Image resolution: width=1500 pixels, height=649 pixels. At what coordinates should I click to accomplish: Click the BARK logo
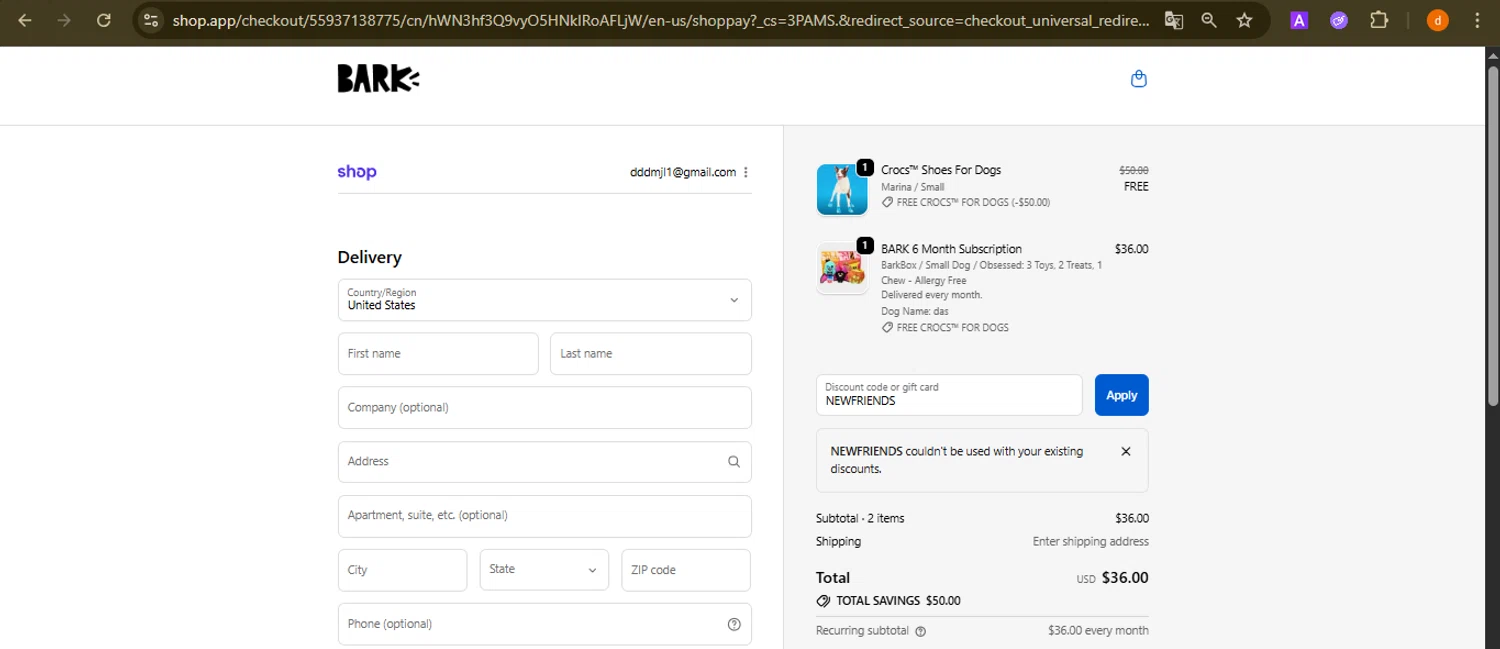(378, 79)
